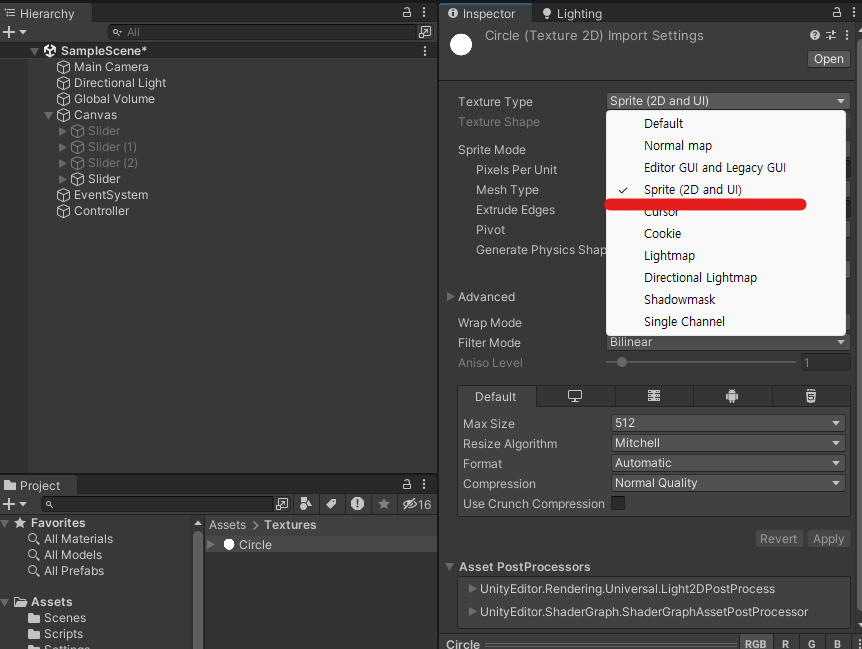The width and height of the screenshot is (862, 649).
Task: Select the EventSystem object
Action: tap(110, 195)
